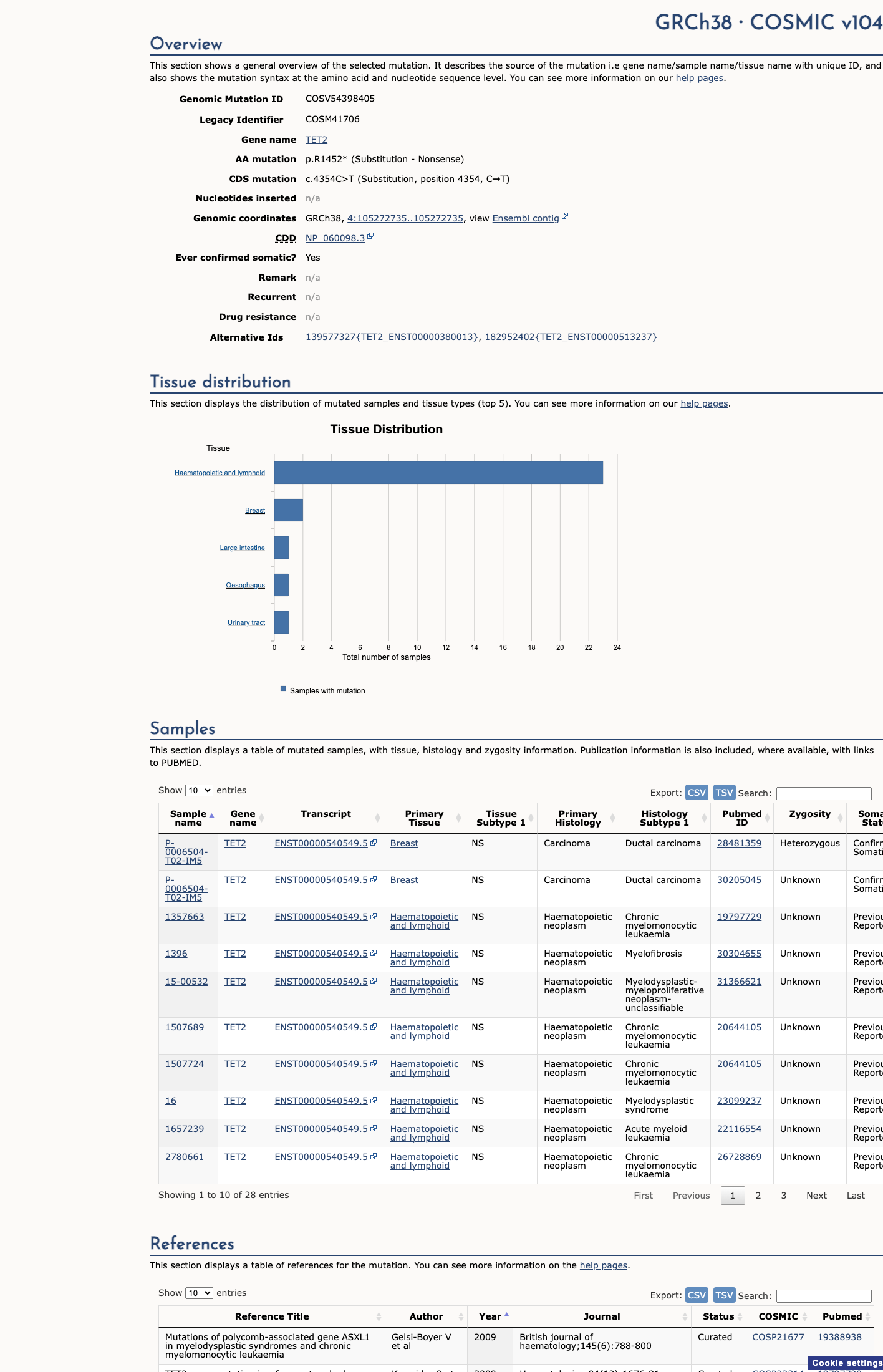Go to Samples page 3
The height and width of the screenshot is (1372, 883).
(x=784, y=1196)
